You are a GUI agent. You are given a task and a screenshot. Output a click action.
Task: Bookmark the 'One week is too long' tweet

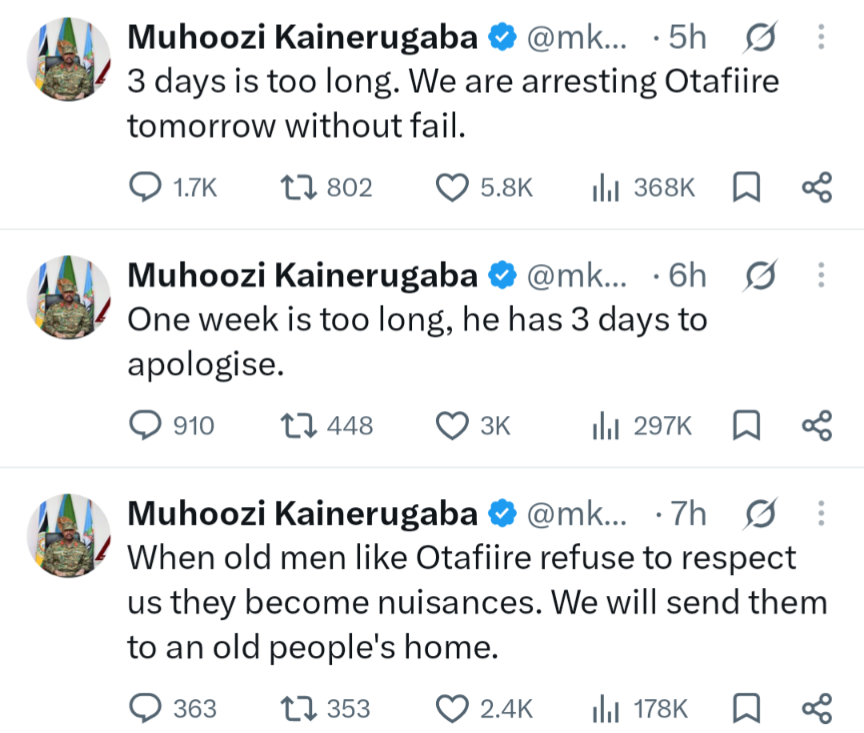point(746,426)
